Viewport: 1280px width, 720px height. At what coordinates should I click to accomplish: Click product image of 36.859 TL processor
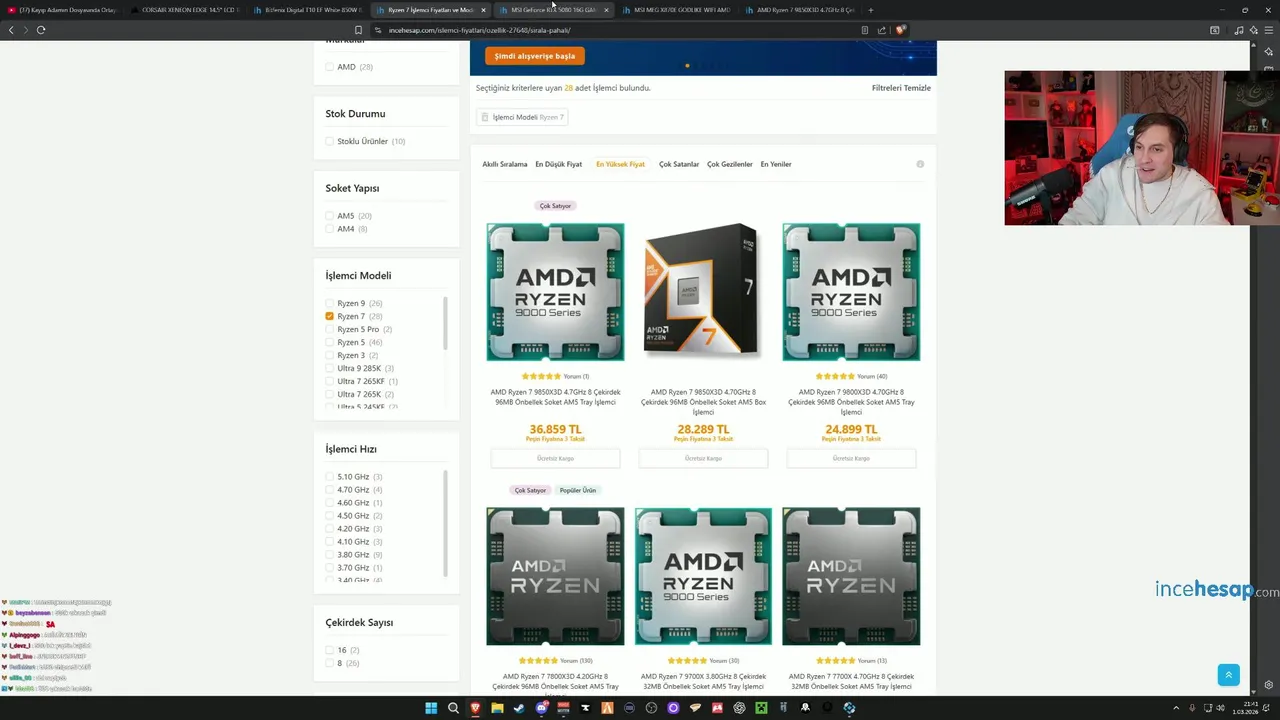coord(555,291)
